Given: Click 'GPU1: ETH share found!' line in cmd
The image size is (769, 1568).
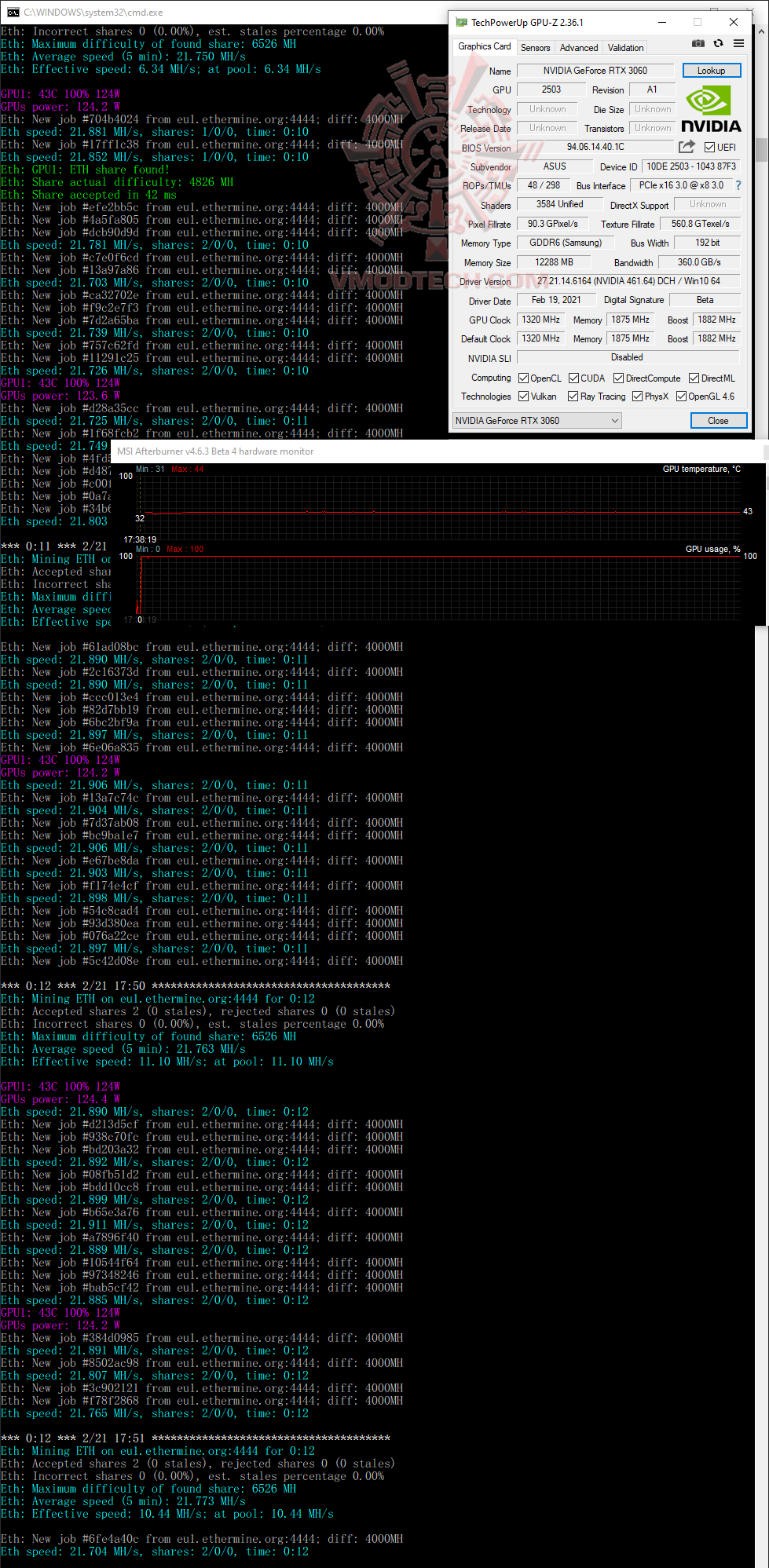Looking at the screenshot, I should pyautogui.click(x=85, y=170).
